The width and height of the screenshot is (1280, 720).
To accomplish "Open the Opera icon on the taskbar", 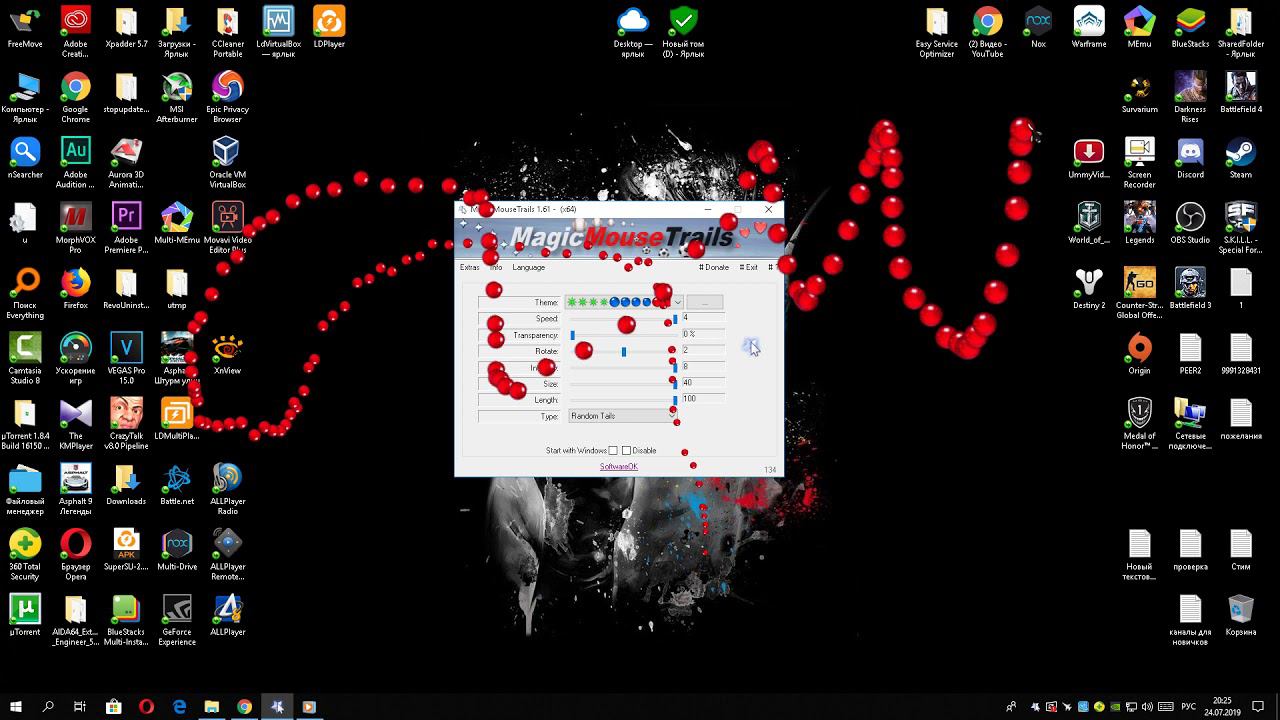I will tap(146, 706).
